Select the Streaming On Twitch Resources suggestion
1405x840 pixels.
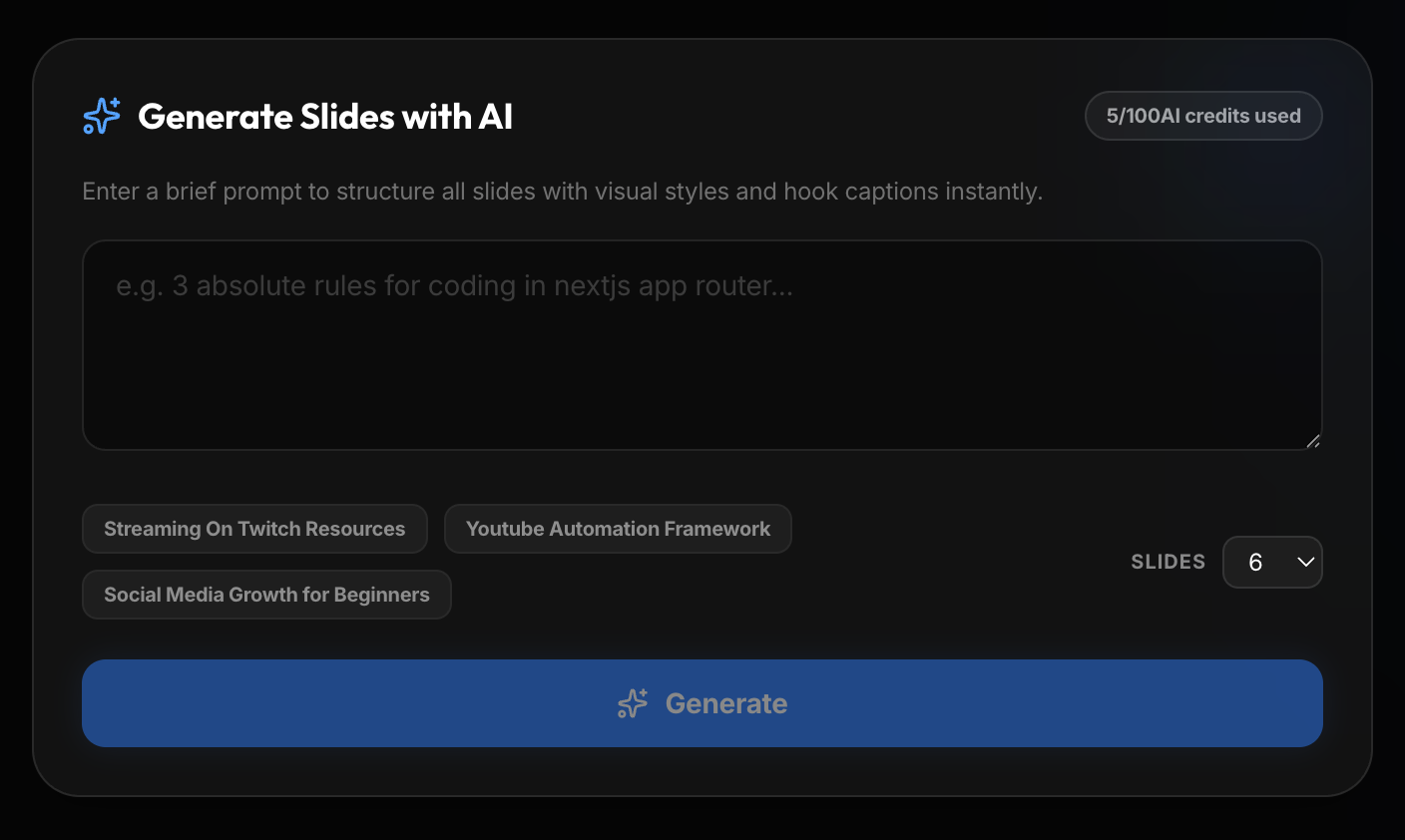[254, 529]
